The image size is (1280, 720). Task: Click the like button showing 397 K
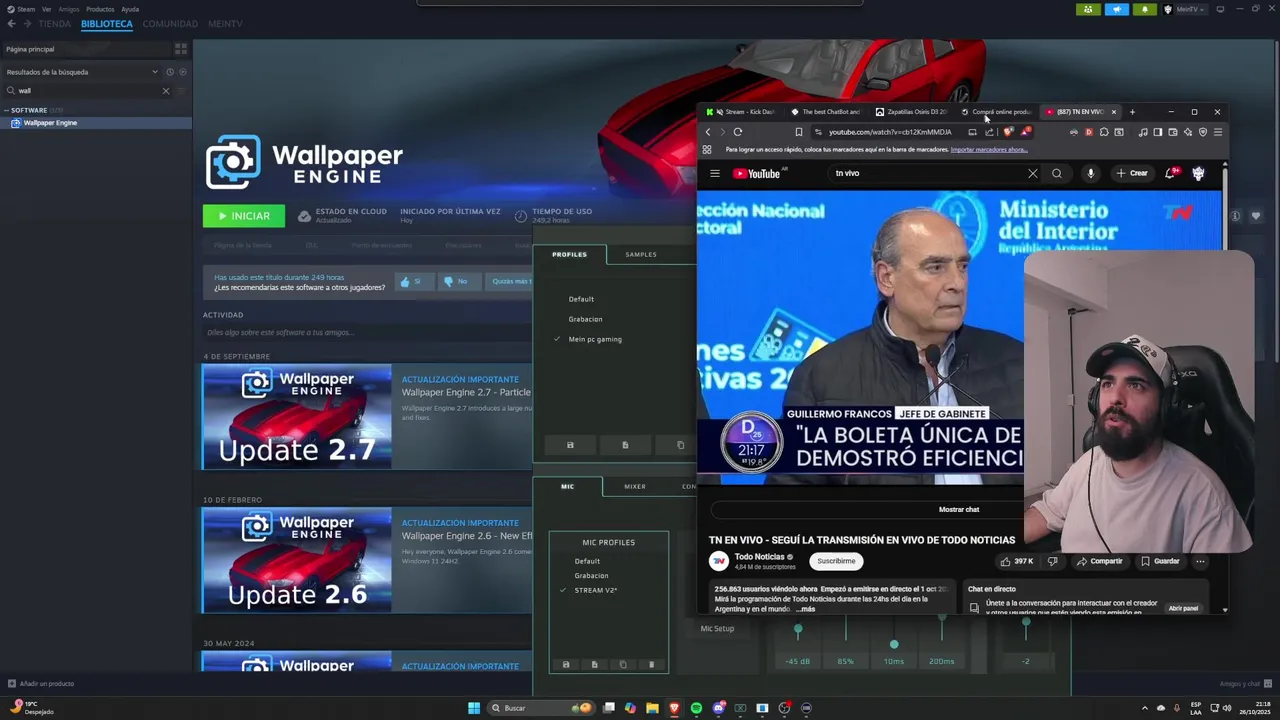coord(1017,561)
